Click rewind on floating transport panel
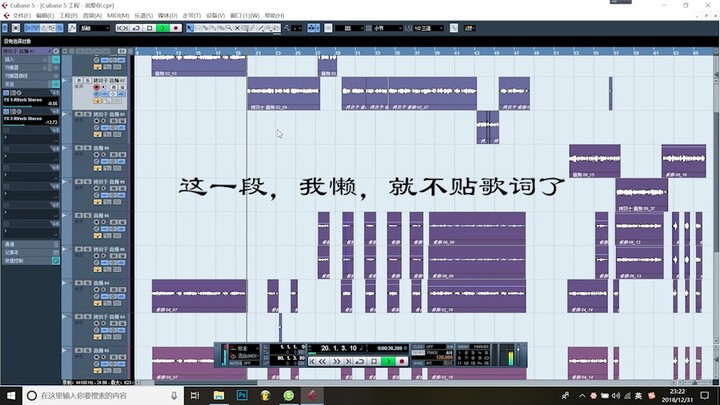 click(323, 361)
